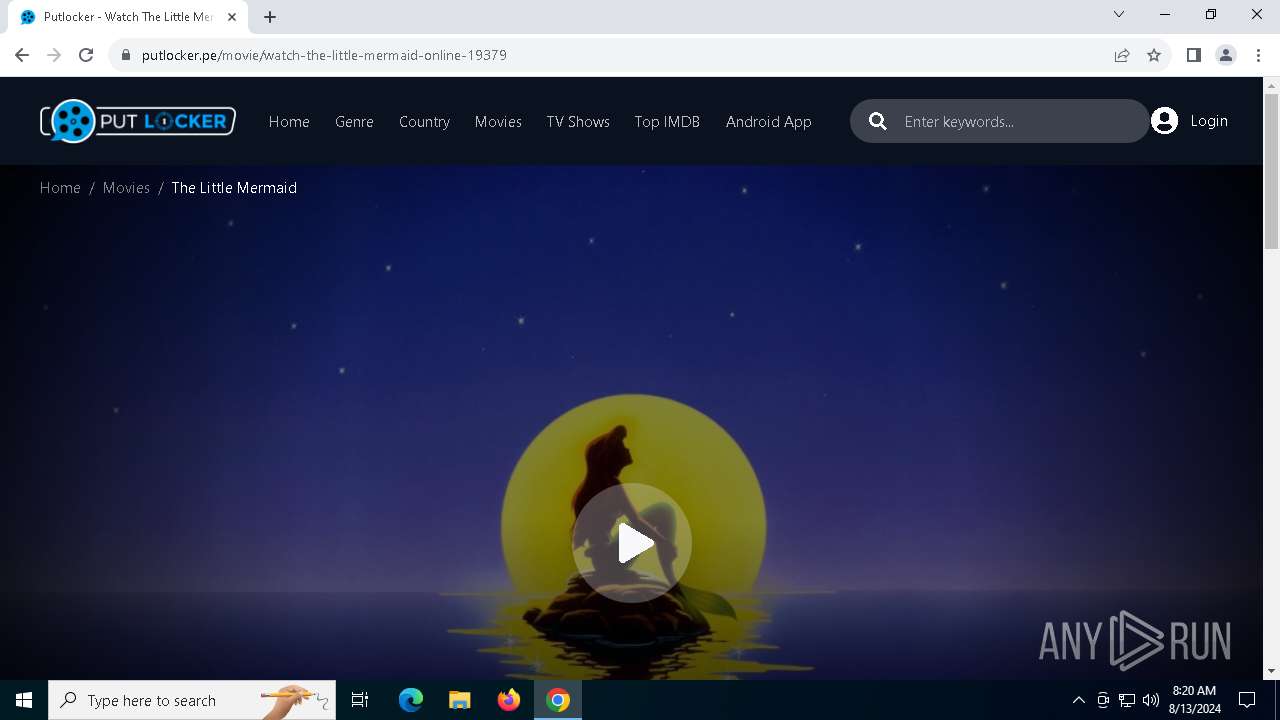Open the Android App page
Viewport: 1280px width, 720px height.
click(769, 121)
